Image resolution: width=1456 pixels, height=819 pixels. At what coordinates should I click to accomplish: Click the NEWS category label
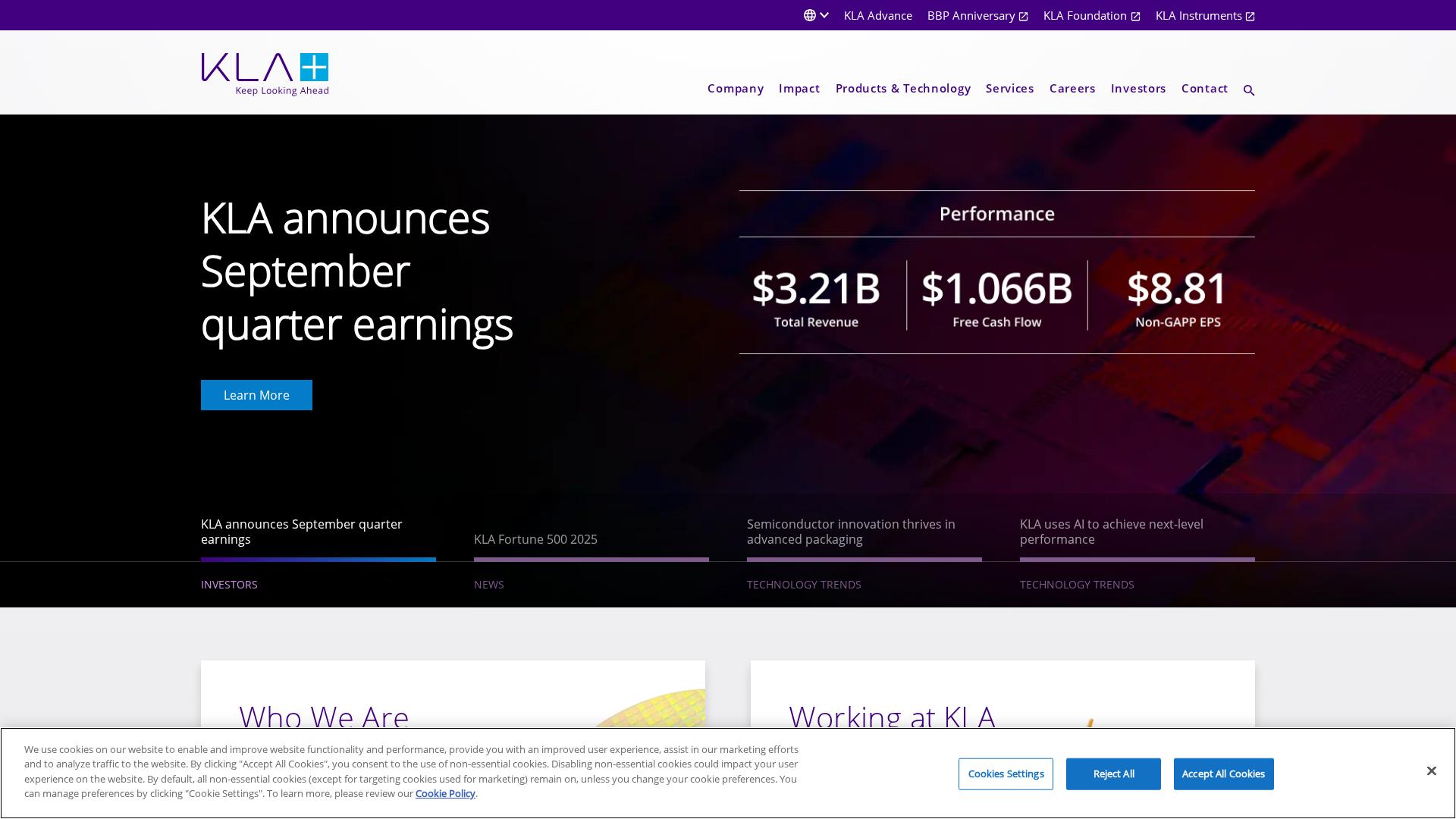(488, 585)
